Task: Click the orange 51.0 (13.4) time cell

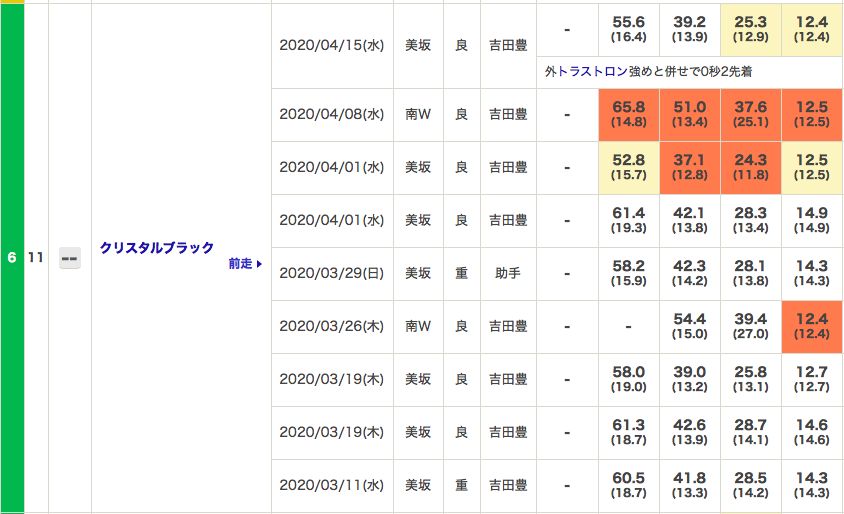Action: [x=690, y=115]
